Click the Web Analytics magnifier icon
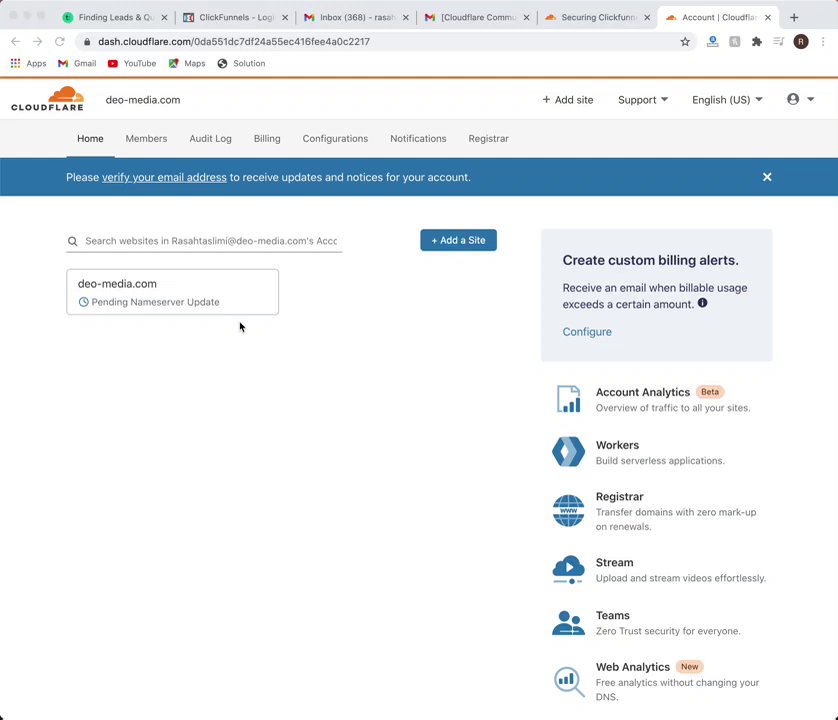The height and width of the screenshot is (720, 838). 569,682
